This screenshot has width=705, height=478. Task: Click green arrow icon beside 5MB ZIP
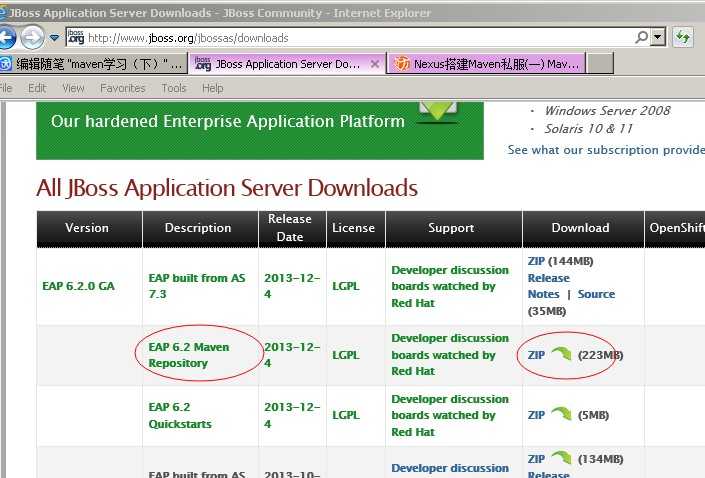[561, 414]
